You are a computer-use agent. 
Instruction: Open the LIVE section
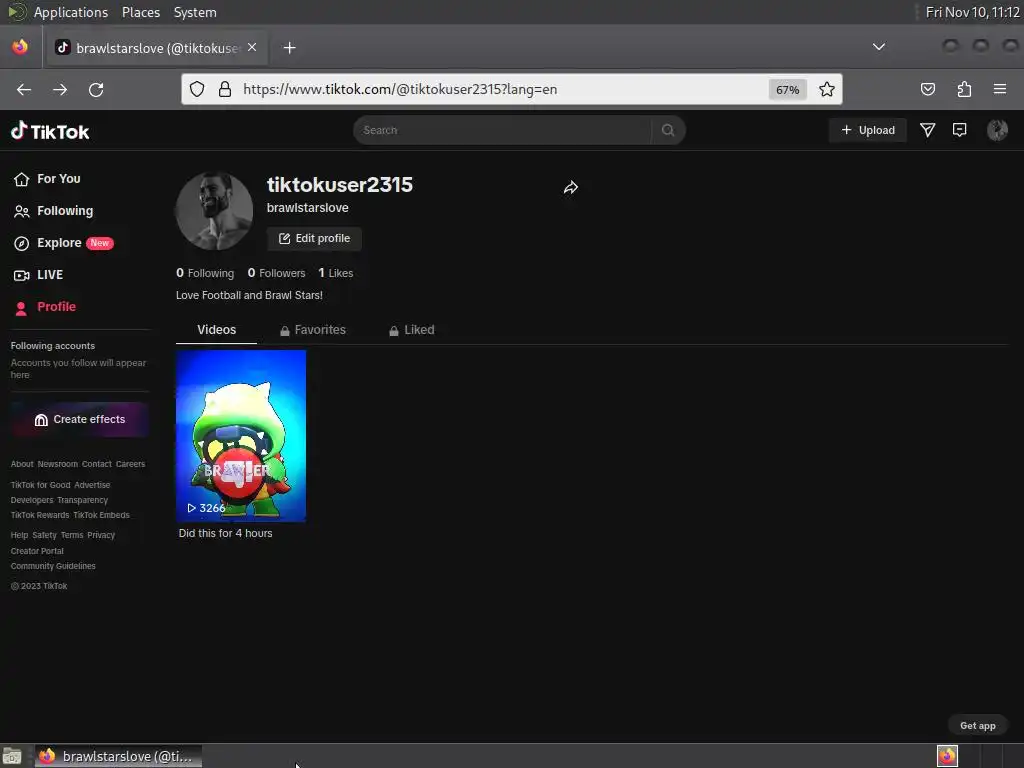coord(39,275)
